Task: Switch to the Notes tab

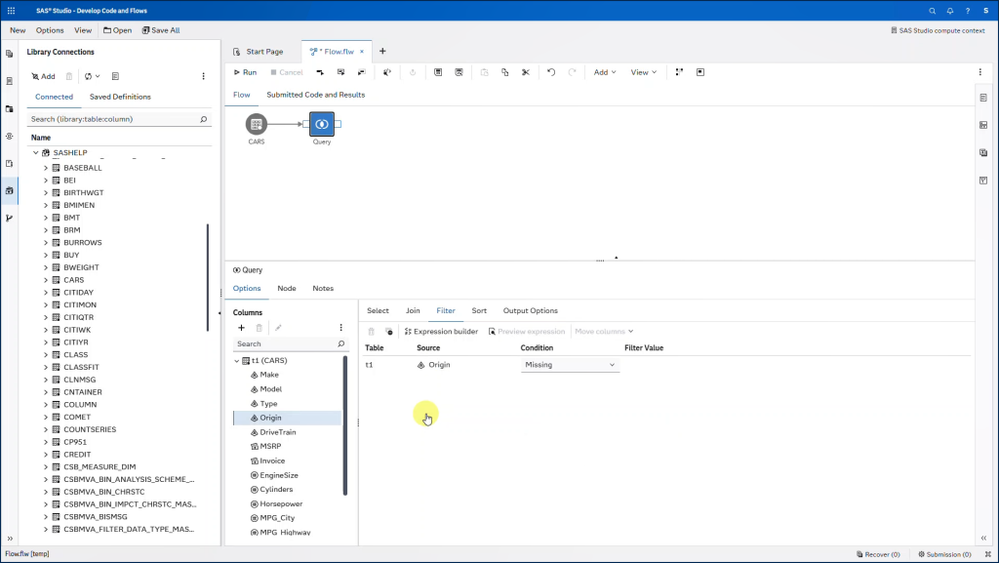Action: point(323,289)
